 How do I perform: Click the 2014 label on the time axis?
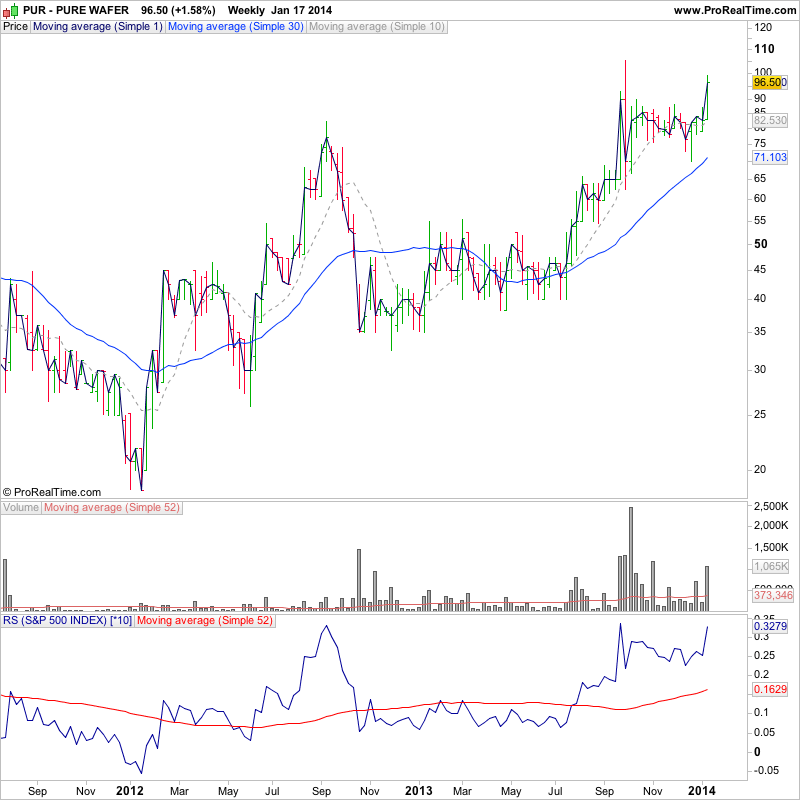702,791
